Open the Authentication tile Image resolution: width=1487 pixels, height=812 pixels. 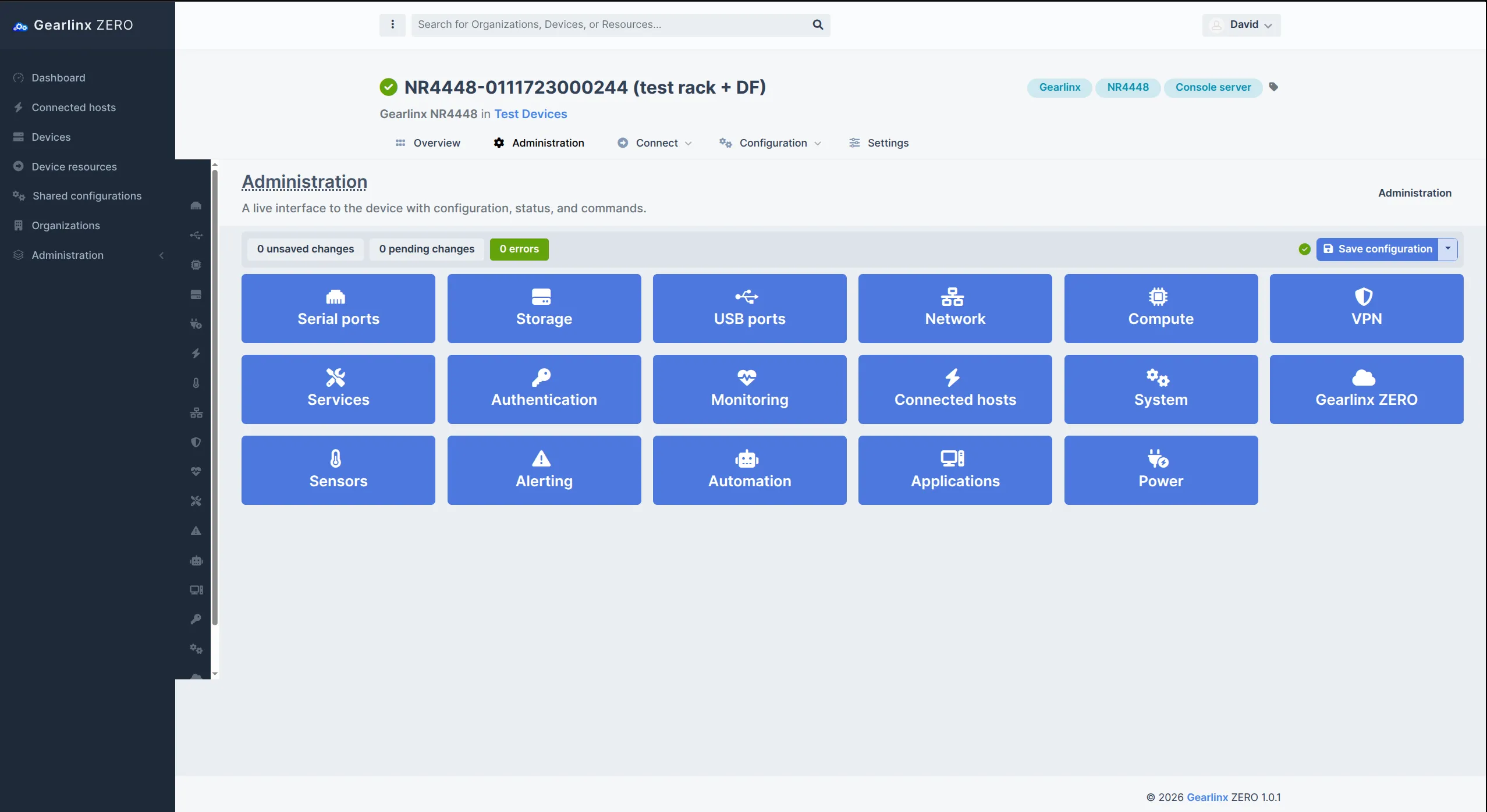[544, 389]
